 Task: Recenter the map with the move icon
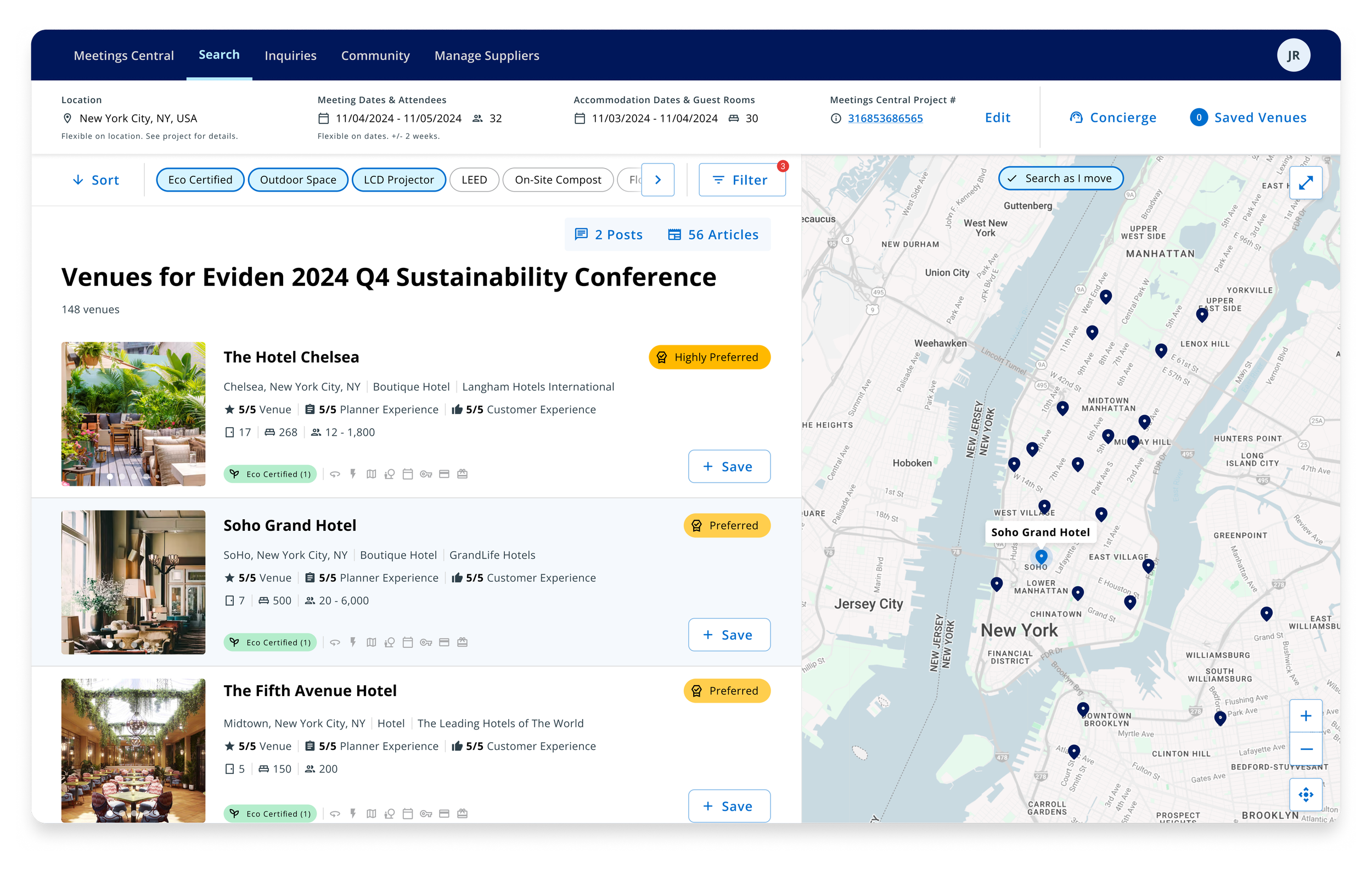(x=1306, y=794)
